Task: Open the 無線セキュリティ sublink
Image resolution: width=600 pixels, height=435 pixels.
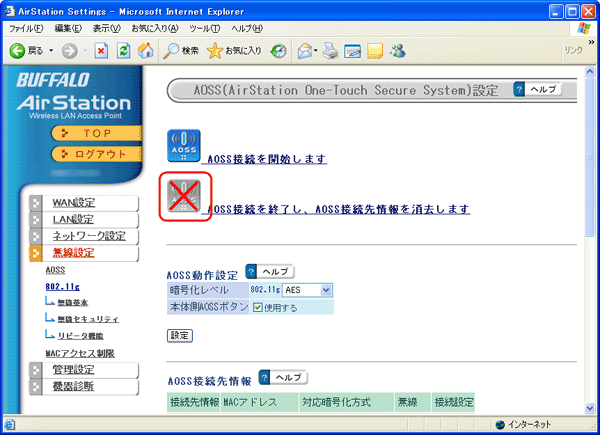Action: [88, 319]
